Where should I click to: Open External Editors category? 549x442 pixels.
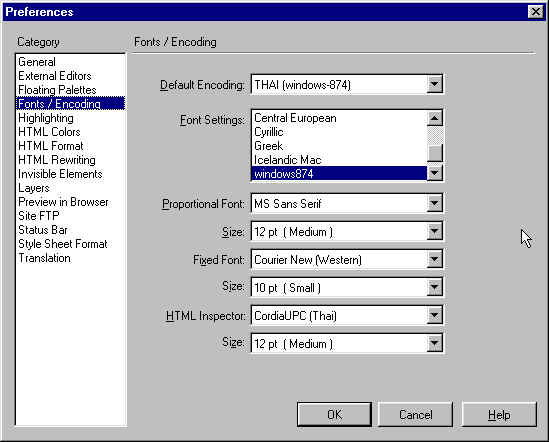tap(70, 76)
